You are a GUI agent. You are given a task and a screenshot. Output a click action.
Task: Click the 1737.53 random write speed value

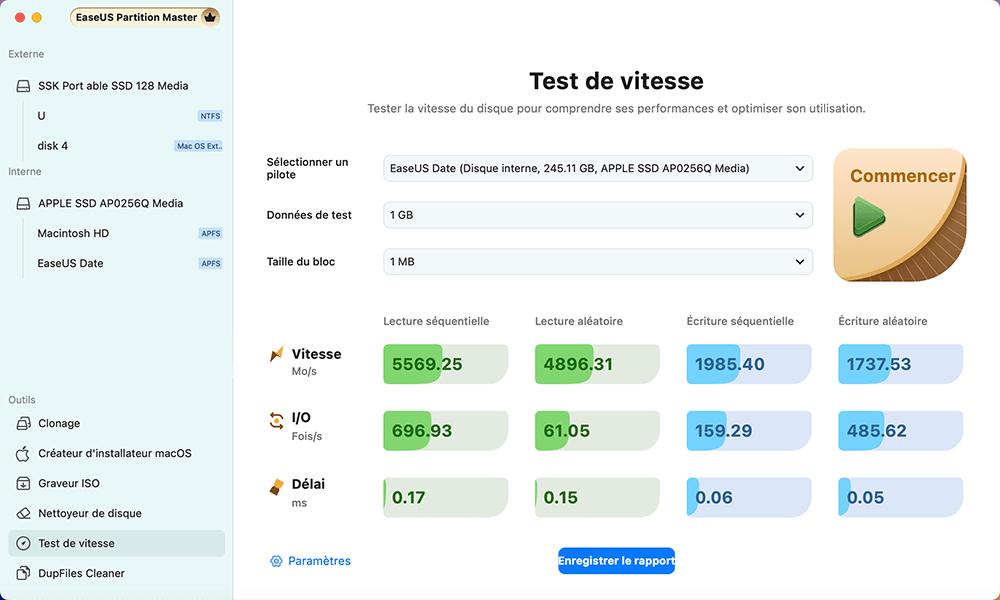click(x=879, y=365)
